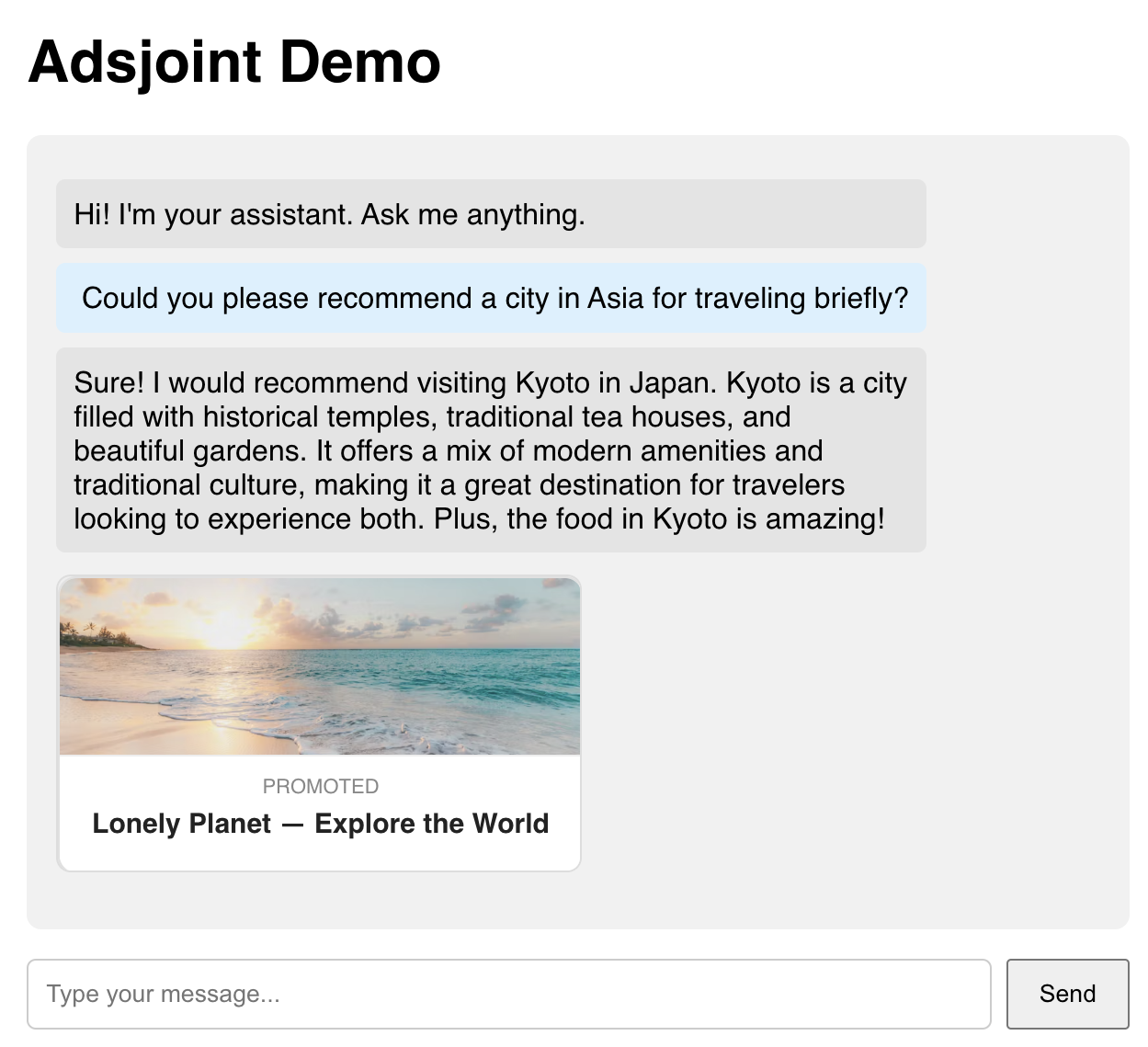Click the Adsjoint Demo page title

pos(233,61)
